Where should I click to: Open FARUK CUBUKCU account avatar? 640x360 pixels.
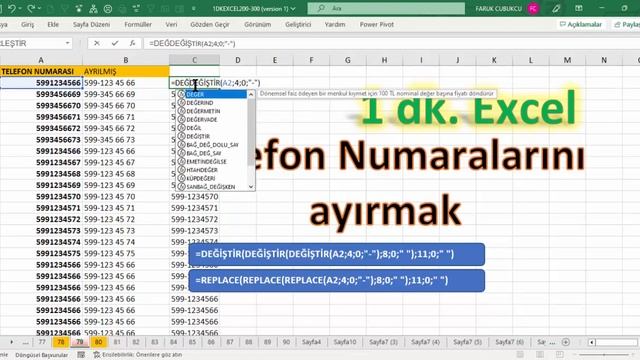click(x=533, y=9)
